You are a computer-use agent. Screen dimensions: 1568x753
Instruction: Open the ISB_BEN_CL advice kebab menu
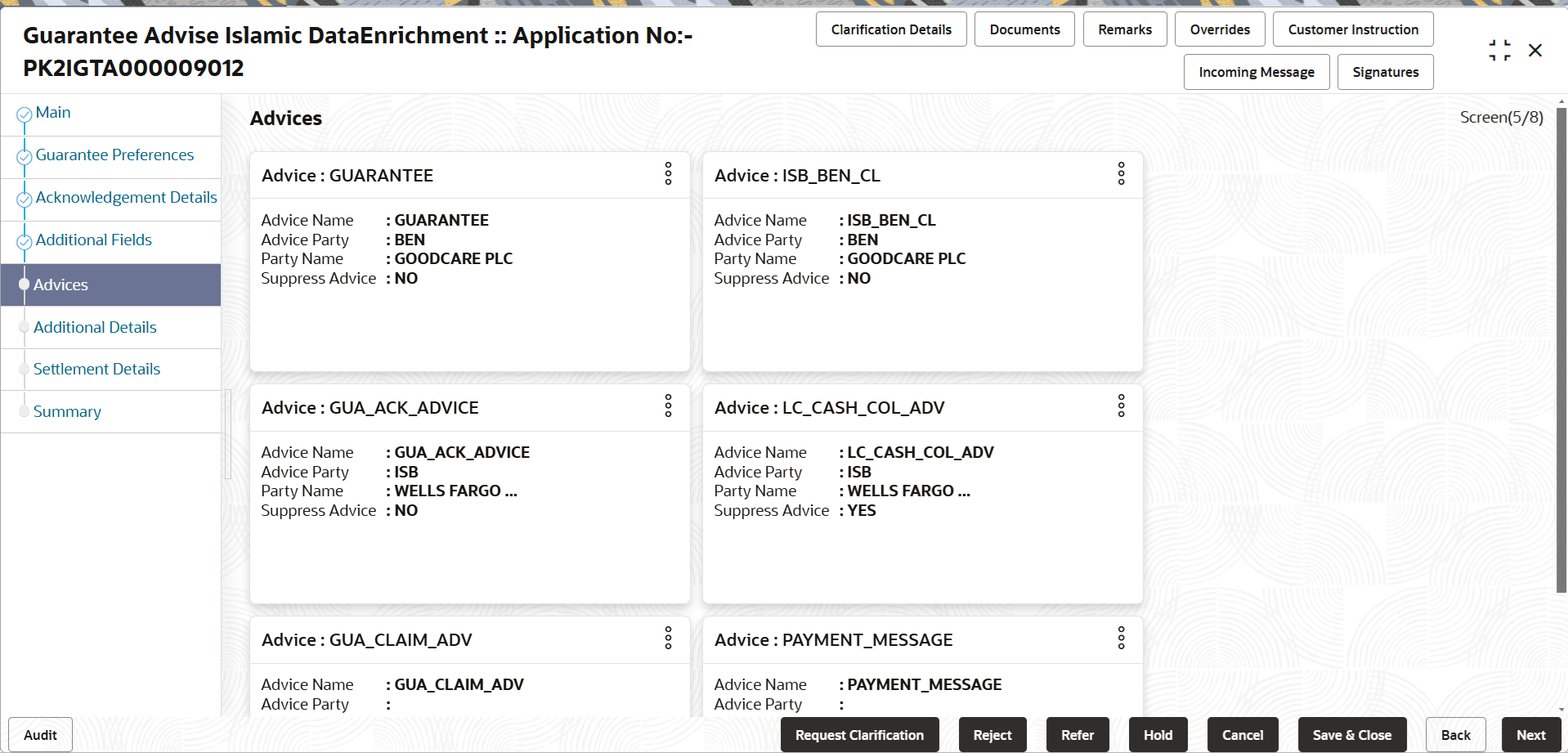click(x=1121, y=173)
